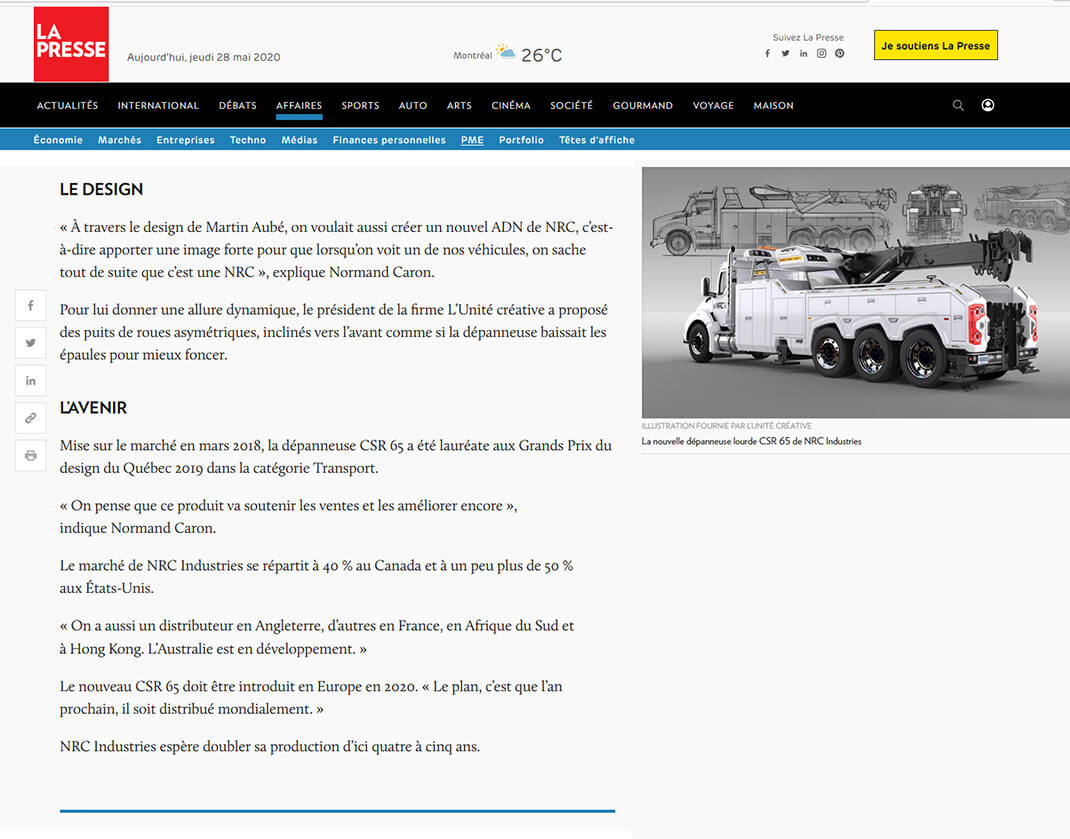Click the 'Suivez La Presse' label

(x=808, y=38)
